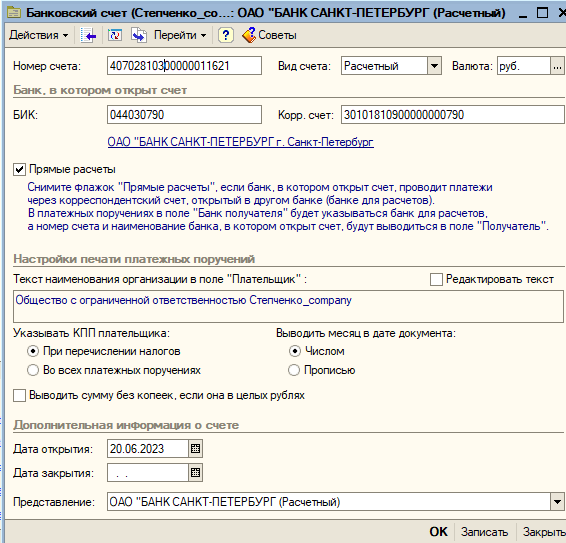Open calendar for Дата открытия
This screenshot has width=566, height=543.
(x=195, y=449)
